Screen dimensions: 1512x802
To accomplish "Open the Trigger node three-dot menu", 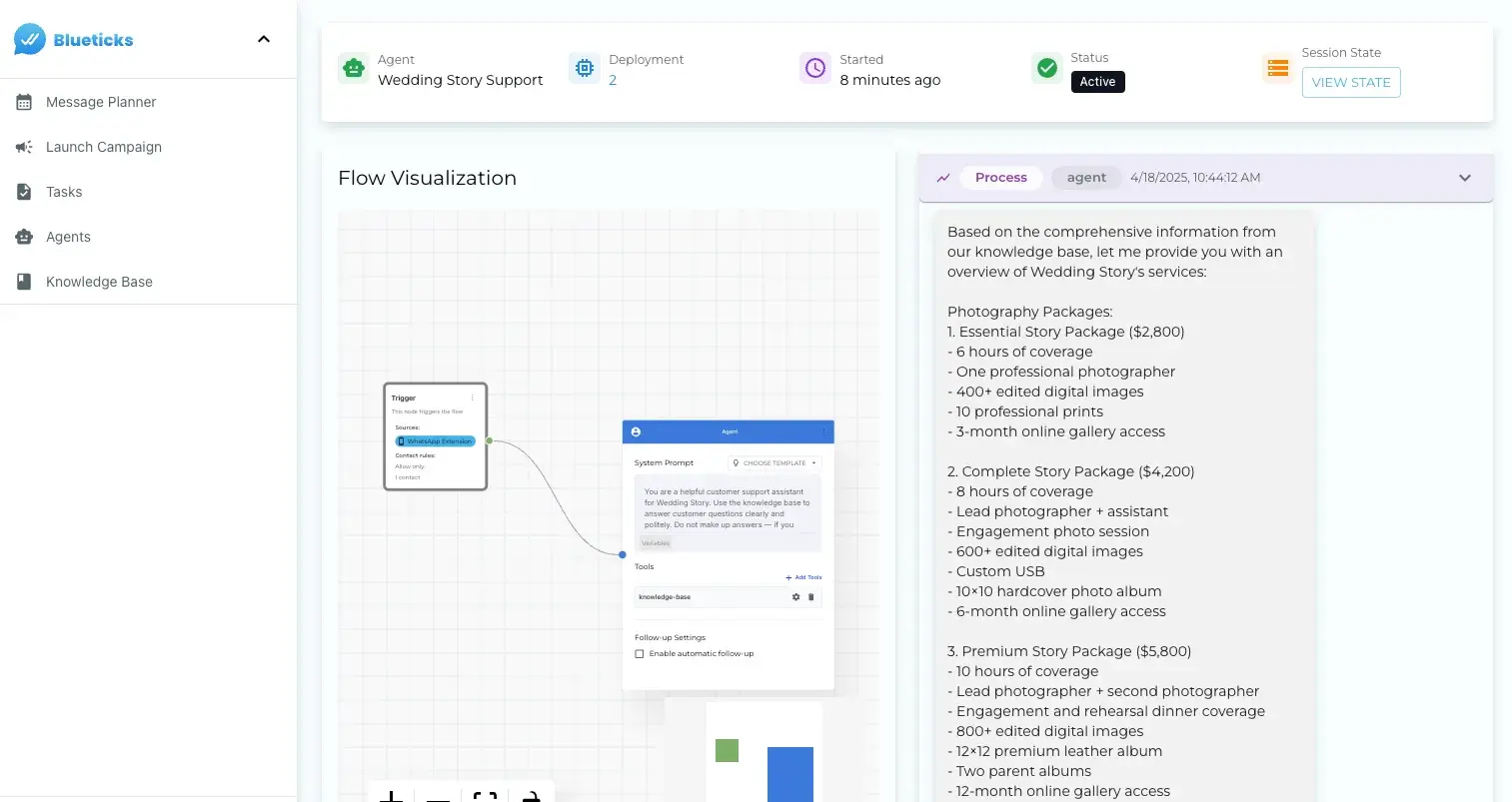I will click(x=473, y=398).
